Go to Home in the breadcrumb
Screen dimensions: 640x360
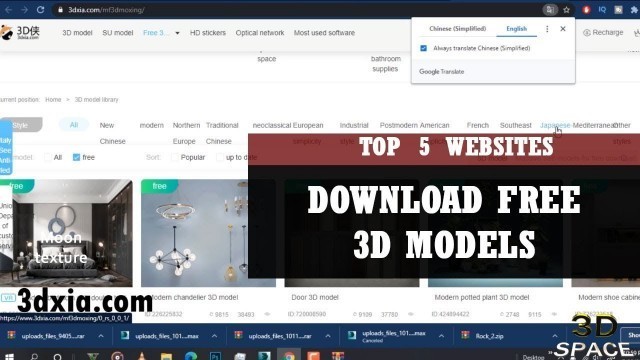53,100
